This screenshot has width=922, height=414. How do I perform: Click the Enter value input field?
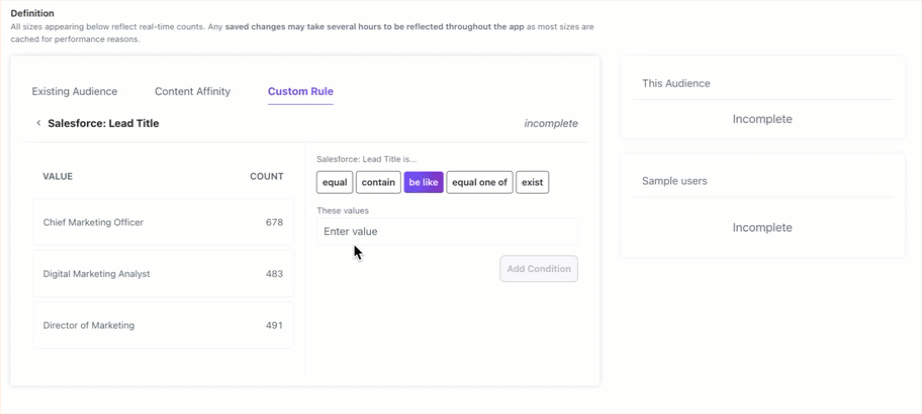447,232
